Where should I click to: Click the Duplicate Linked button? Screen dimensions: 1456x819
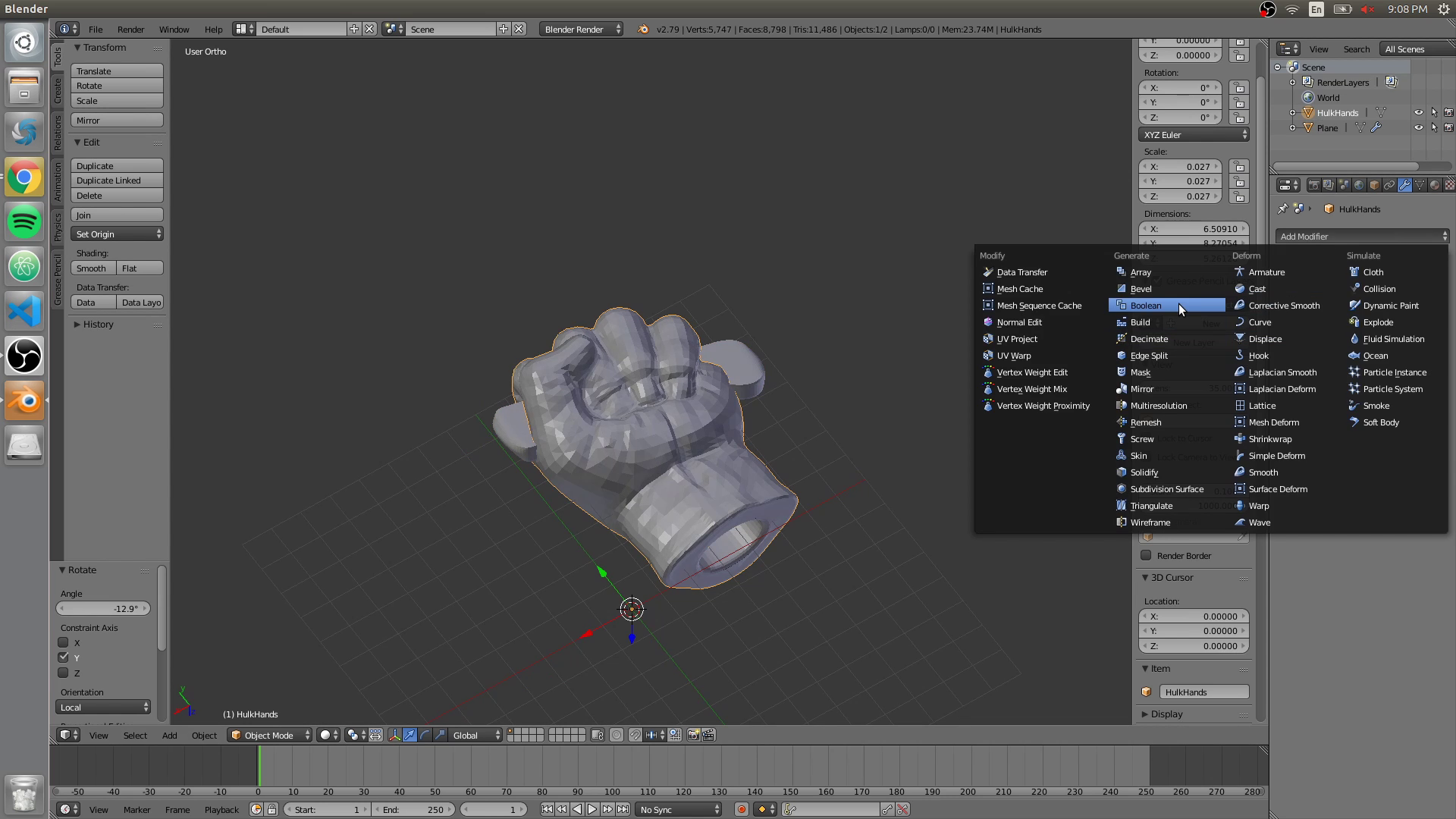[117, 180]
